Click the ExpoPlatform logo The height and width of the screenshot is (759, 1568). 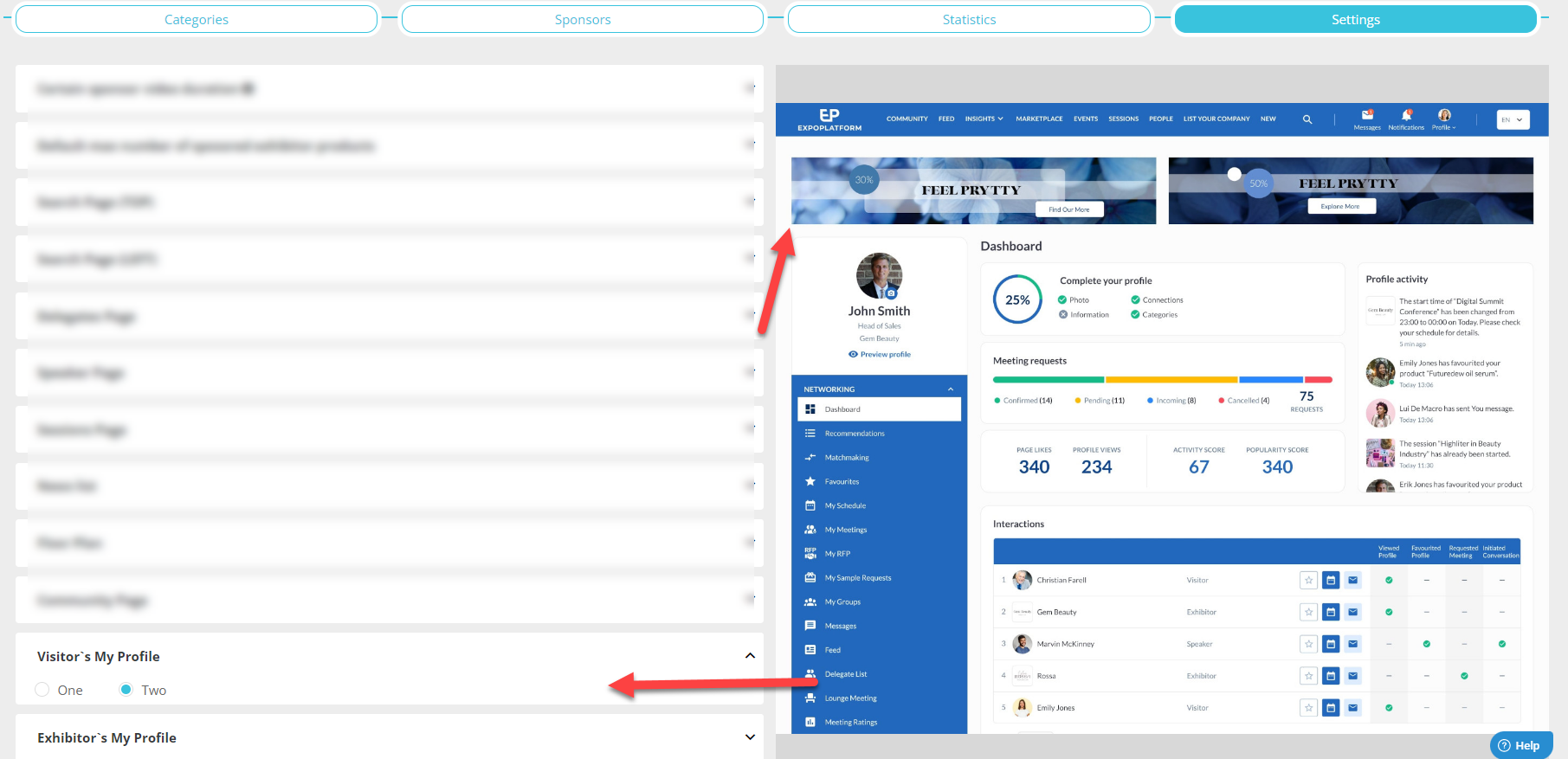pyautogui.click(x=829, y=119)
